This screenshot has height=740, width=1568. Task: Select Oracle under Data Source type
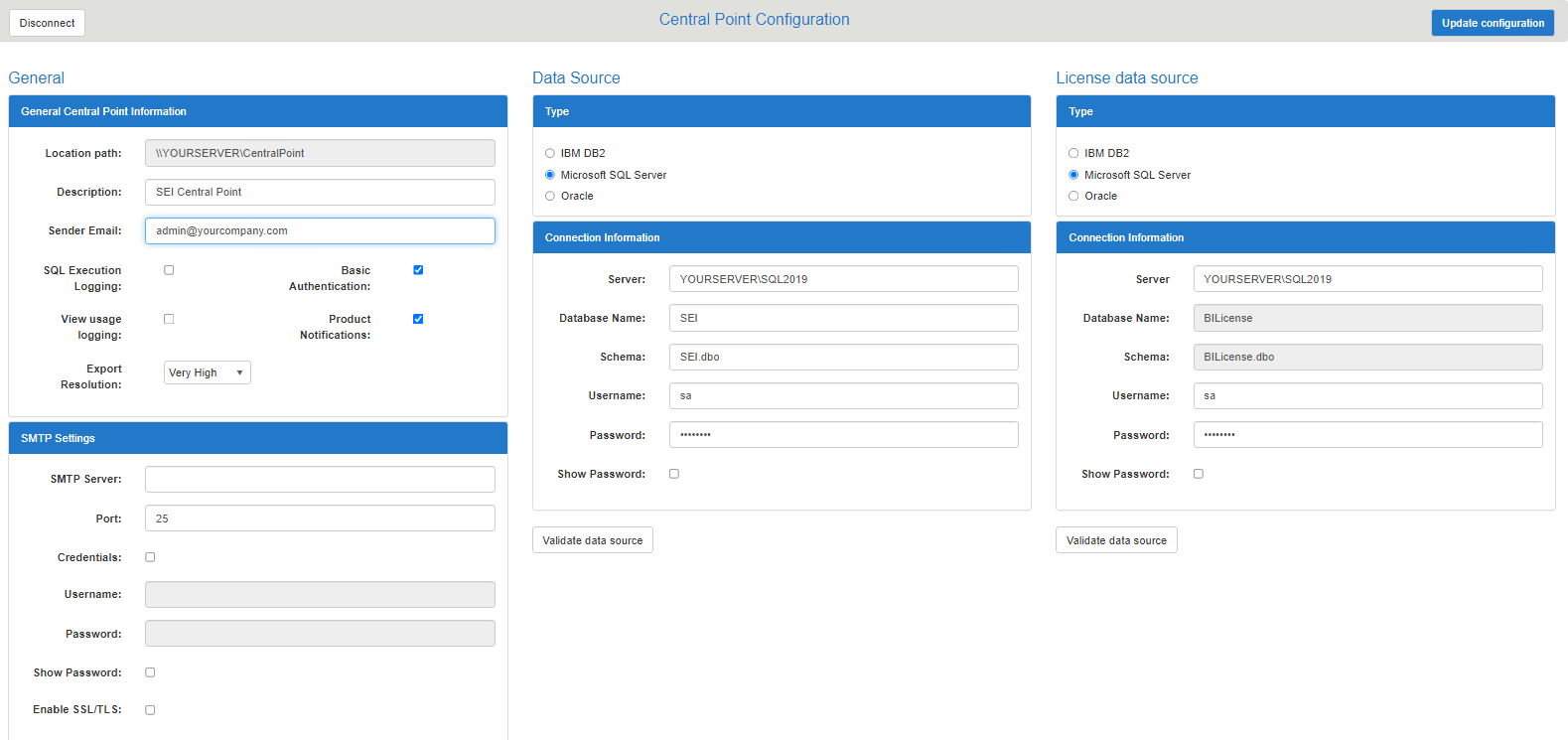(550, 196)
